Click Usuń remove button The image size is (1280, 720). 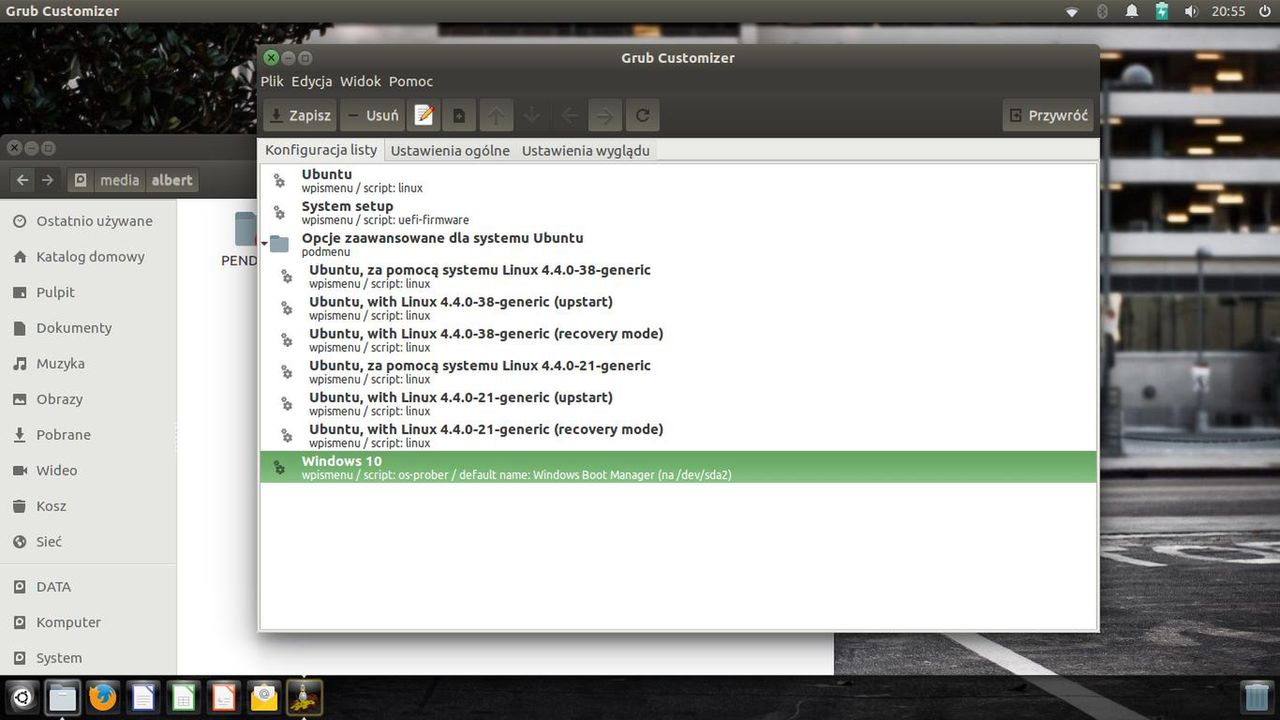[371, 115]
